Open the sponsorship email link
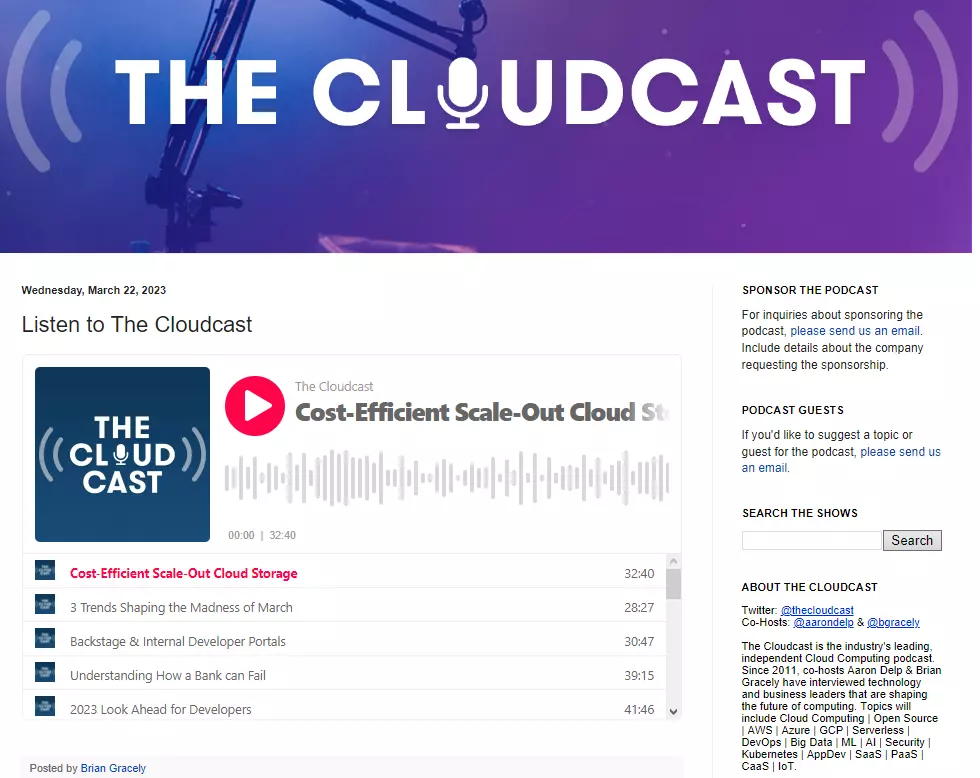Screen dimensions: 980x778 (854, 330)
